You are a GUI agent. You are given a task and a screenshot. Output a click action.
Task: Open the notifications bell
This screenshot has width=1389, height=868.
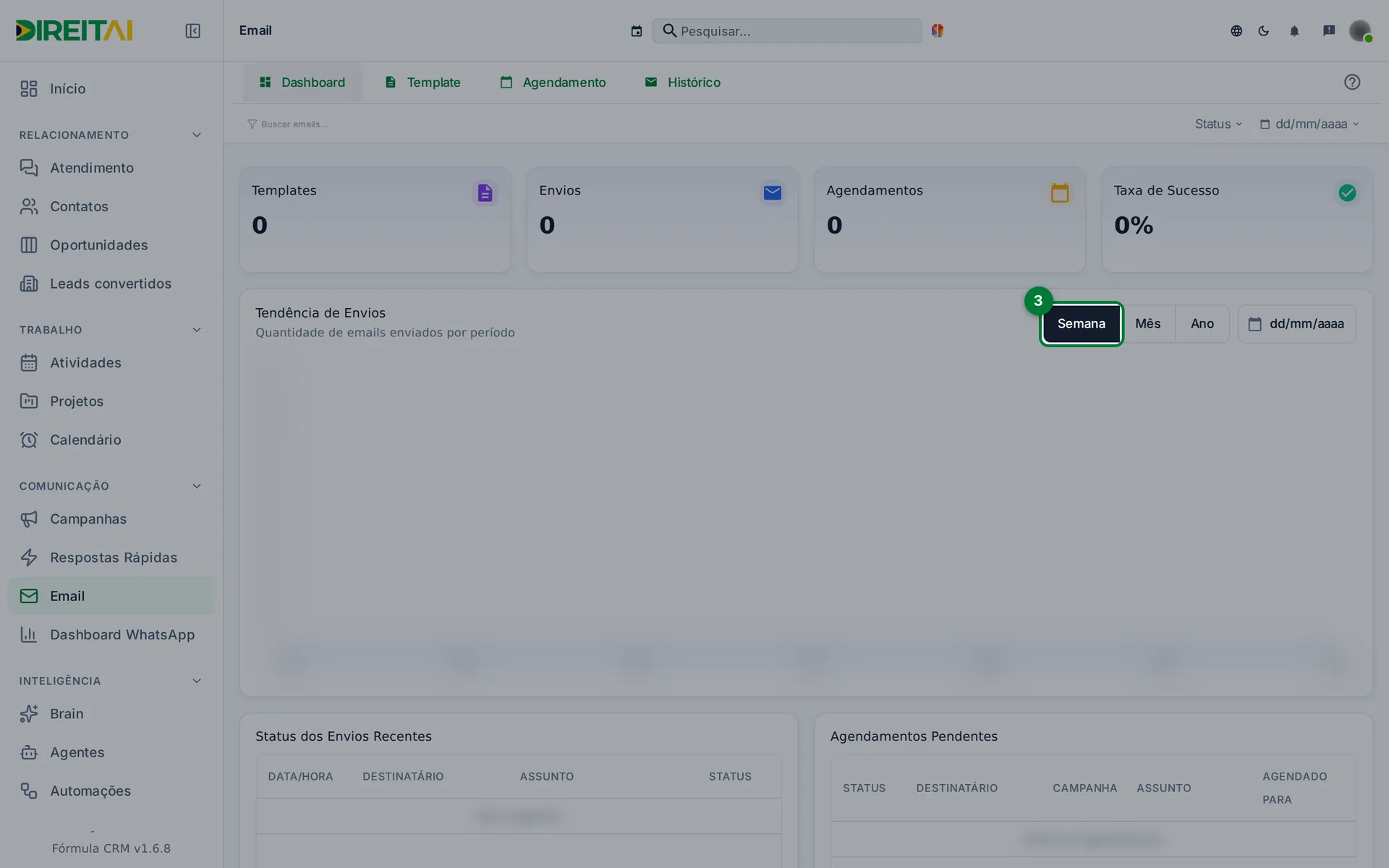coord(1294,30)
